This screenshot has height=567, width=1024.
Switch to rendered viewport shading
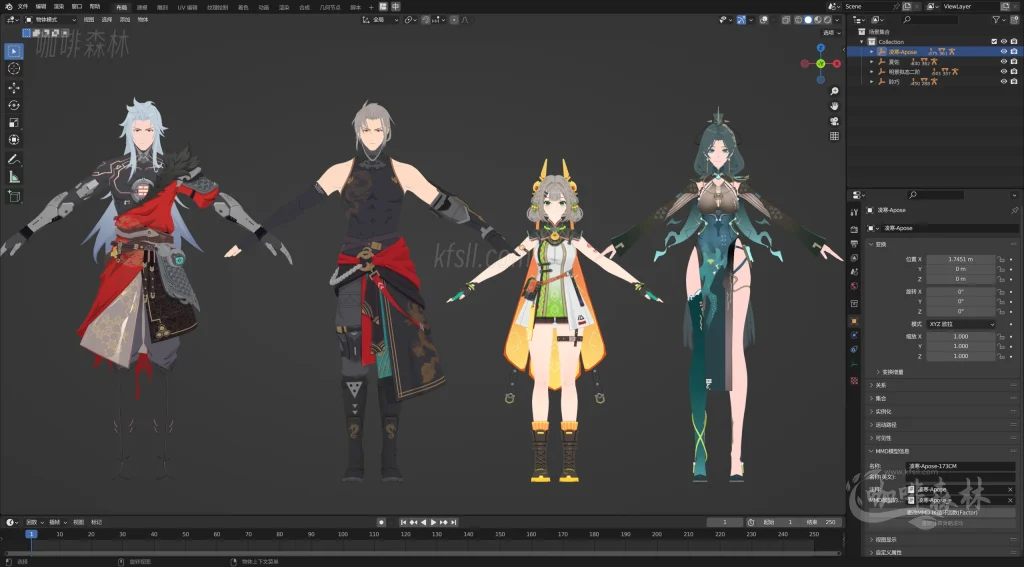[827, 20]
